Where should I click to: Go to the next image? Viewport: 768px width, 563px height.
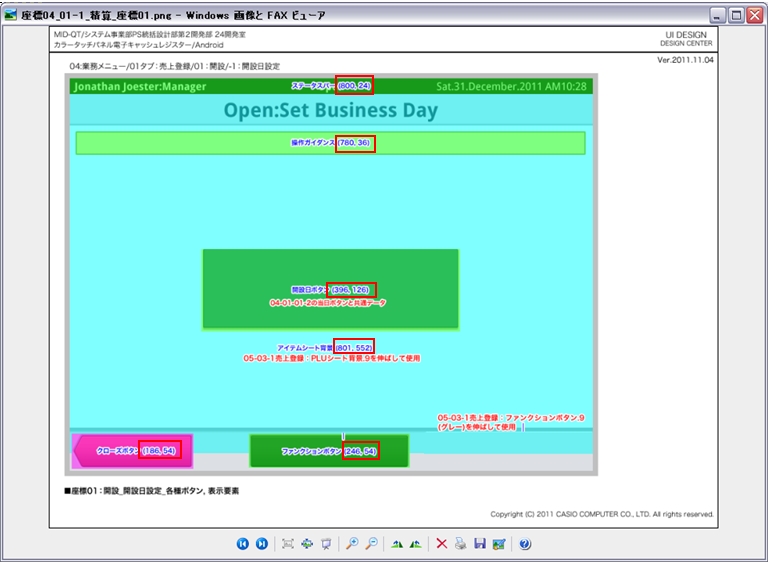click(261, 543)
